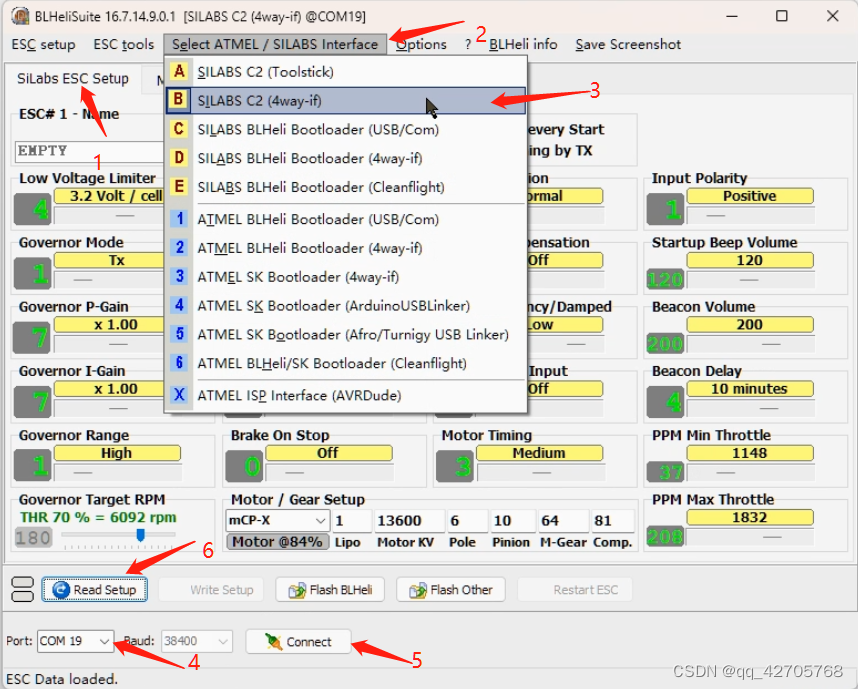Click Startup Beep Volume 120 bar

pos(750,260)
